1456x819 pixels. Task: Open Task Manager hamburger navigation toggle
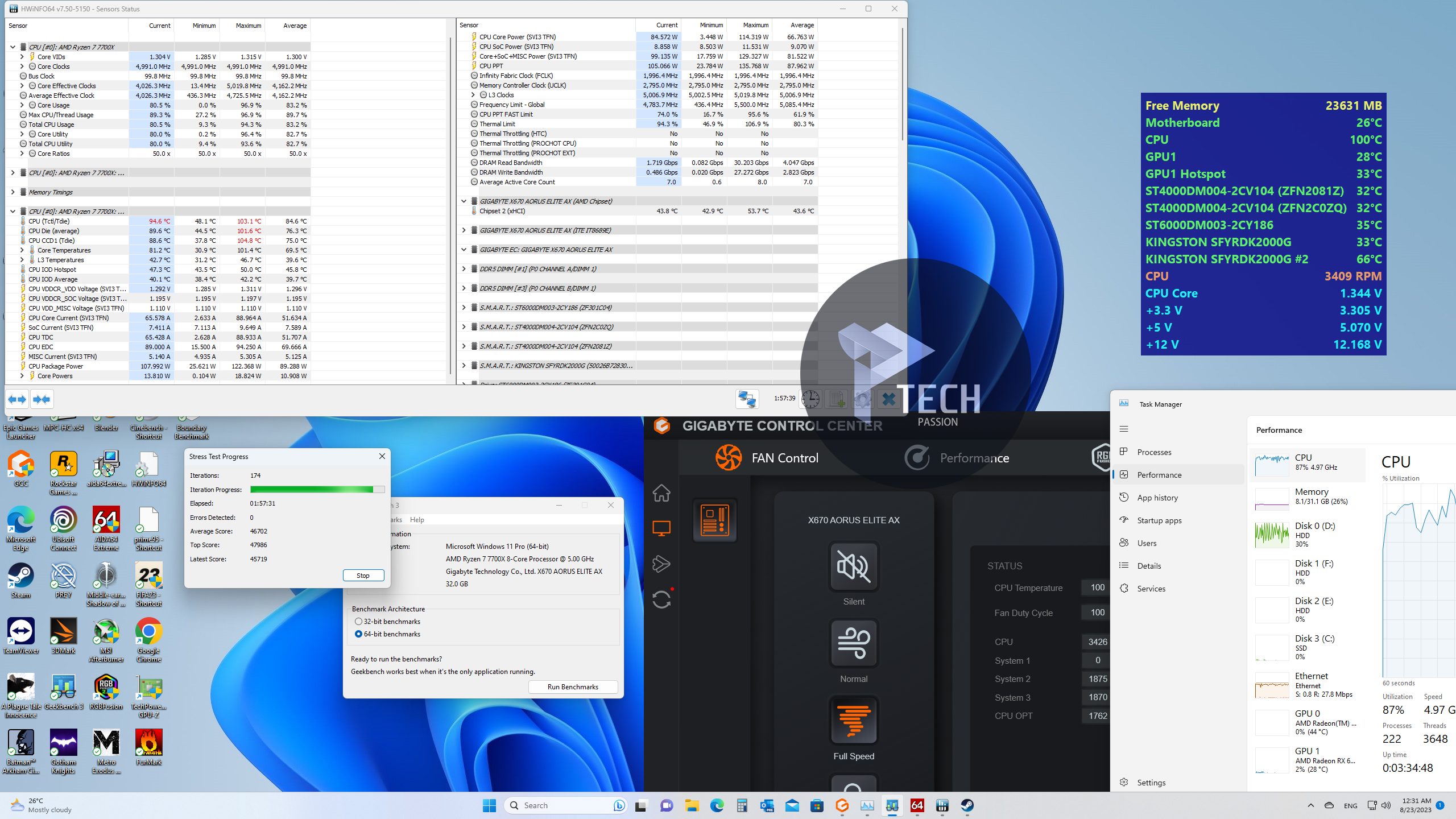click(x=1123, y=429)
